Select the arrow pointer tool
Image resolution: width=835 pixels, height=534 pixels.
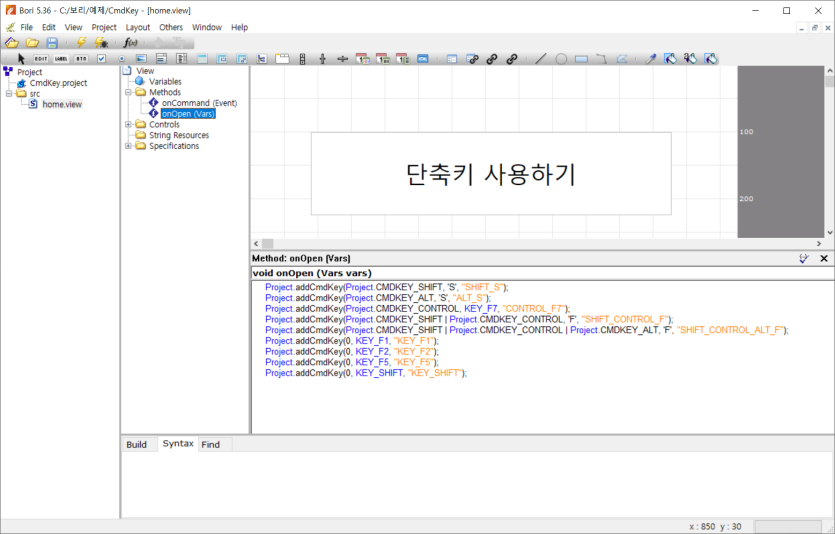click(x=21, y=59)
